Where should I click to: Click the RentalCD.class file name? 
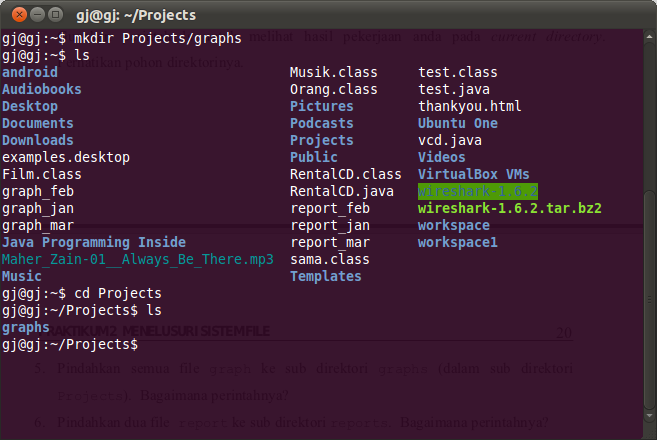(x=346, y=174)
